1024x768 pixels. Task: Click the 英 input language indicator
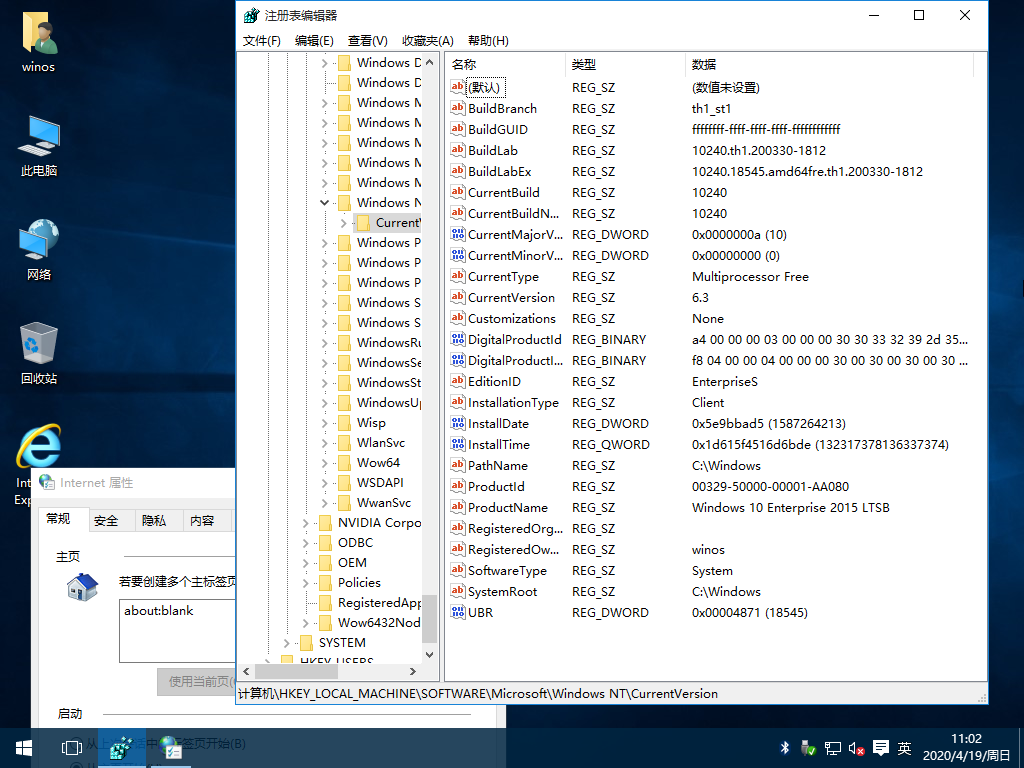(904, 748)
